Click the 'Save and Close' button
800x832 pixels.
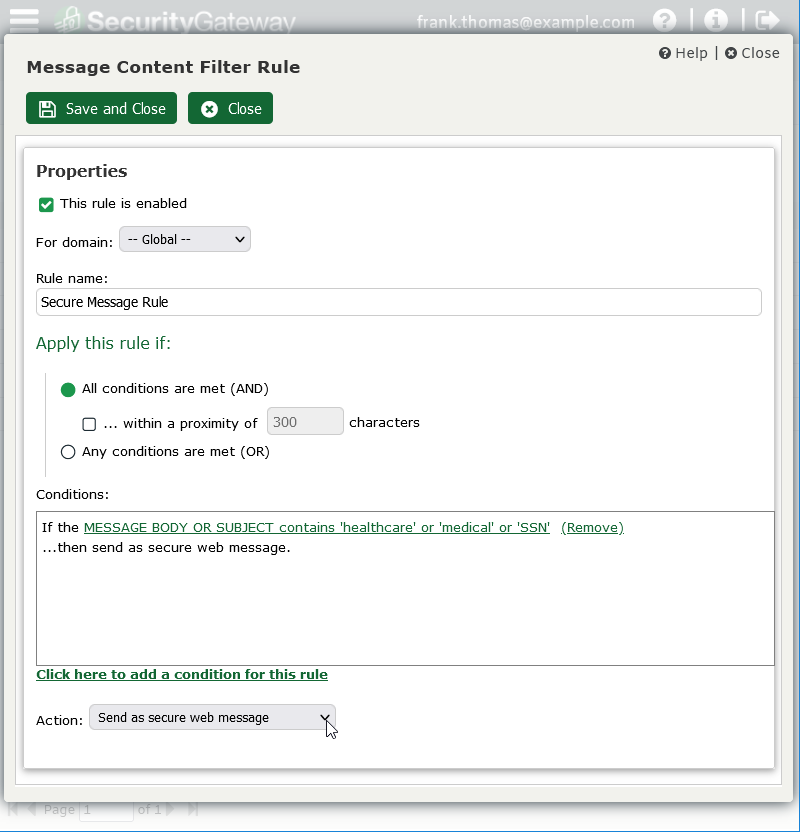click(101, 109)
